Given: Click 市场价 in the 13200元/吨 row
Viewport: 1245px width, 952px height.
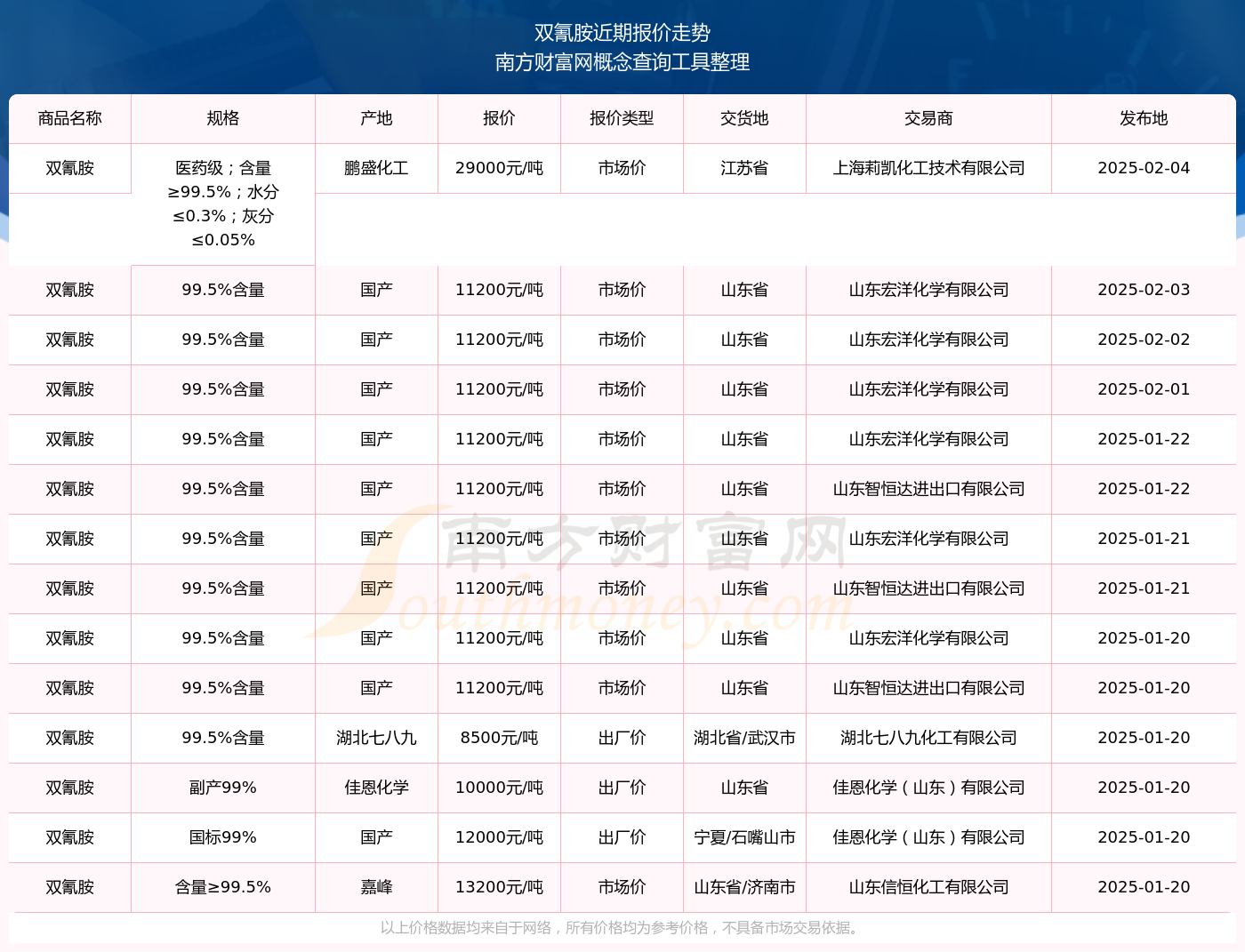Looking at the screenshot, I should pyautogui.click(x=622, y=887).
